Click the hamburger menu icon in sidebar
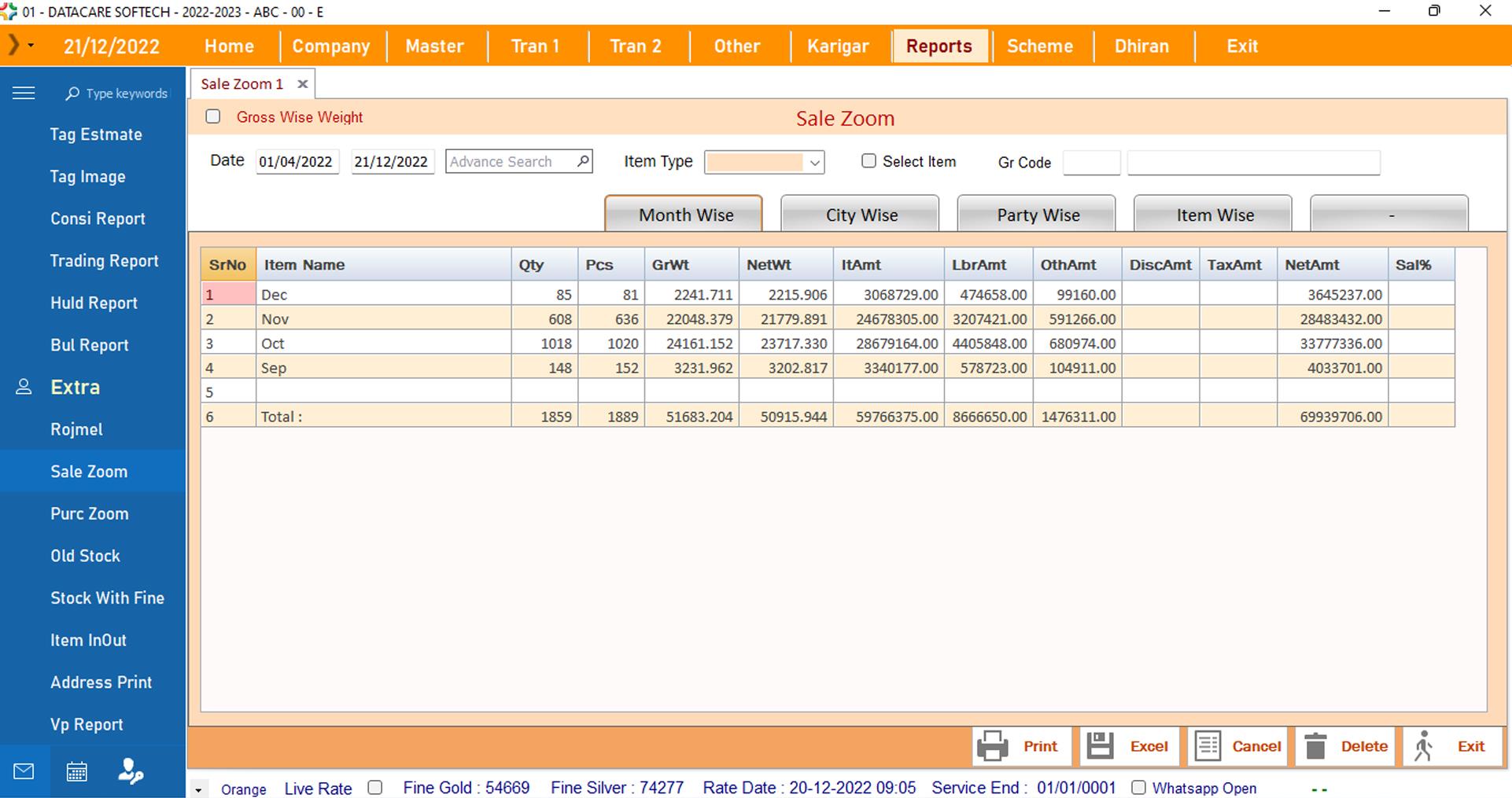 (24, 94)
